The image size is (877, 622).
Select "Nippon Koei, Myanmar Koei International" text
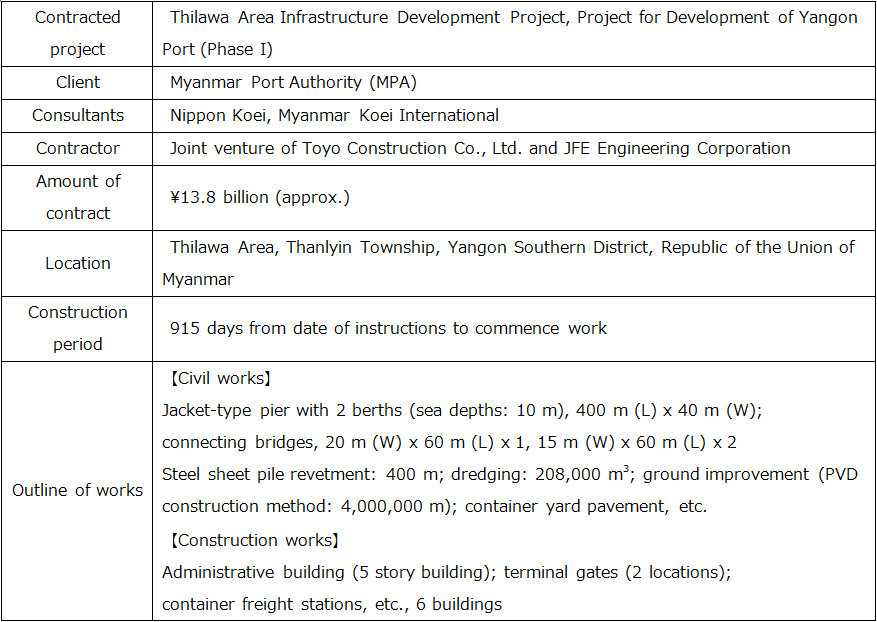pyautogui.click(x=334, y=115)
